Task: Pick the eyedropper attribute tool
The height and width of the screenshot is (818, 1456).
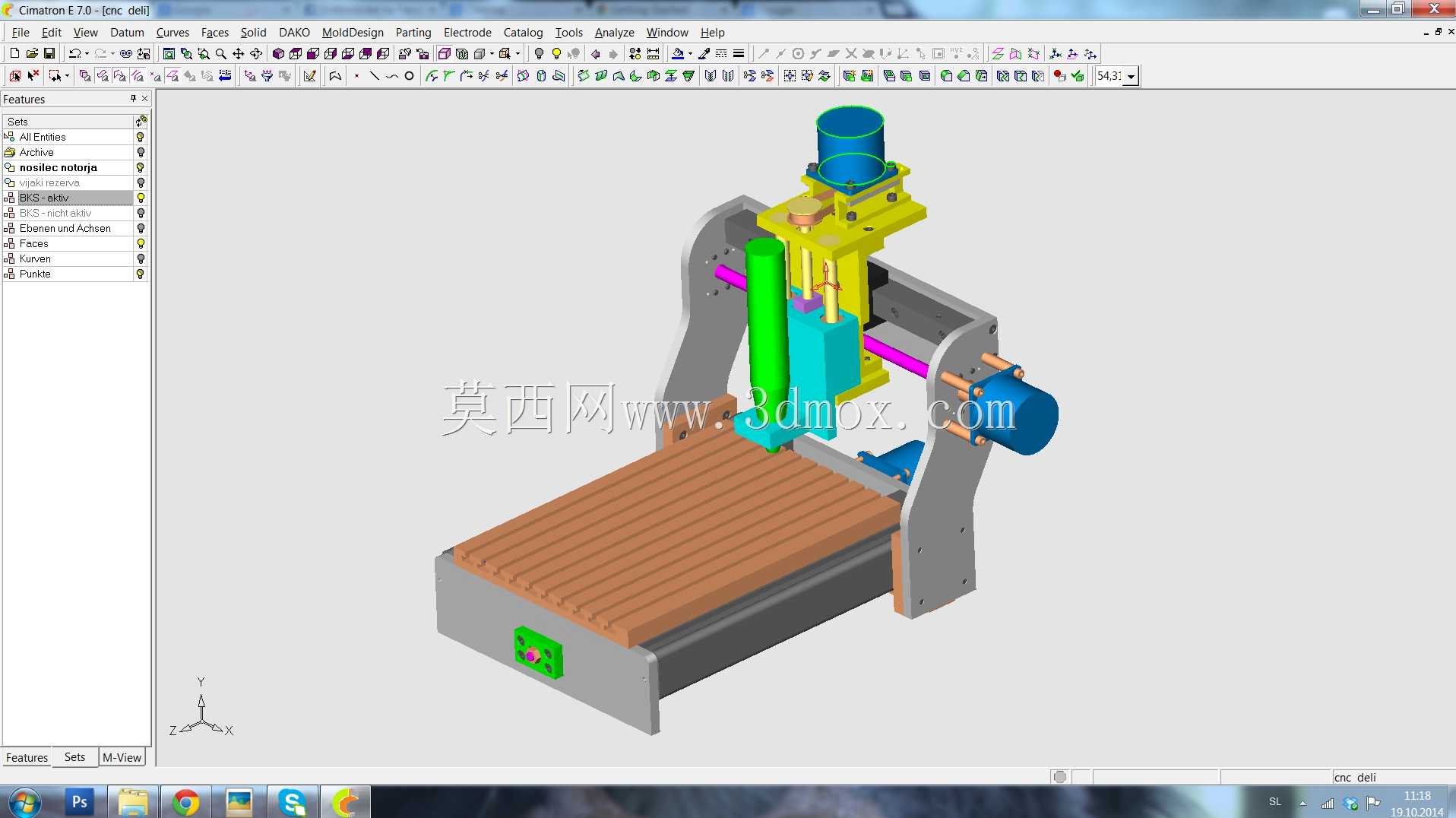Action: tap(704, 53)
